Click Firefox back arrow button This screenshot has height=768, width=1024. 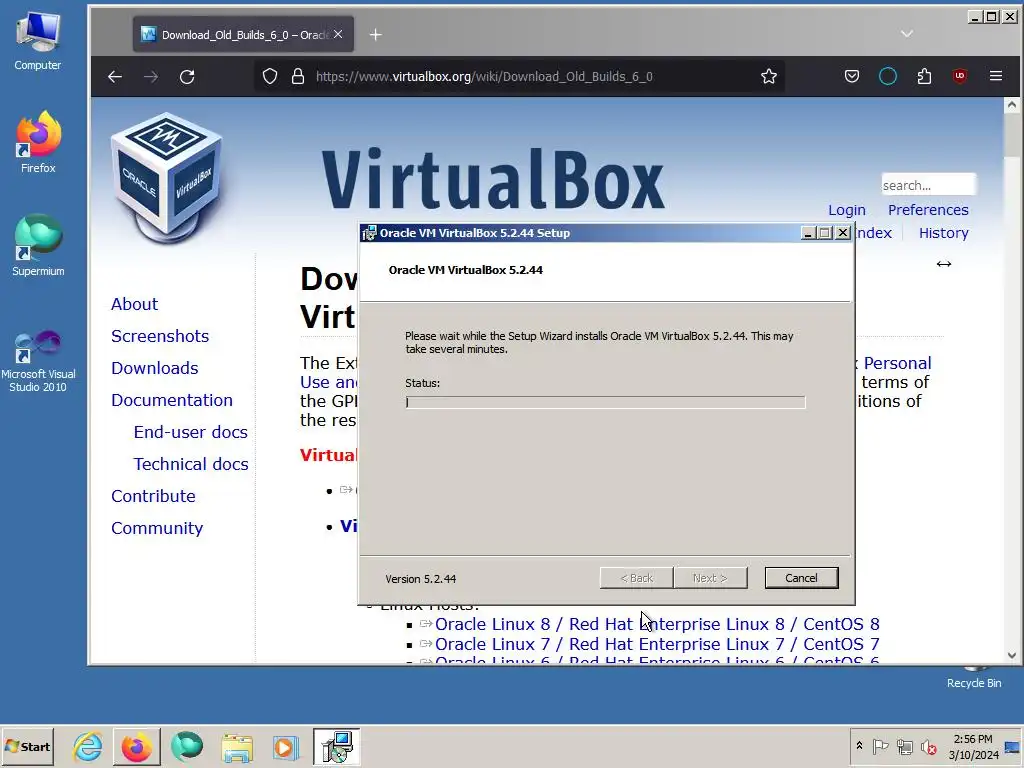coord(115,77)
